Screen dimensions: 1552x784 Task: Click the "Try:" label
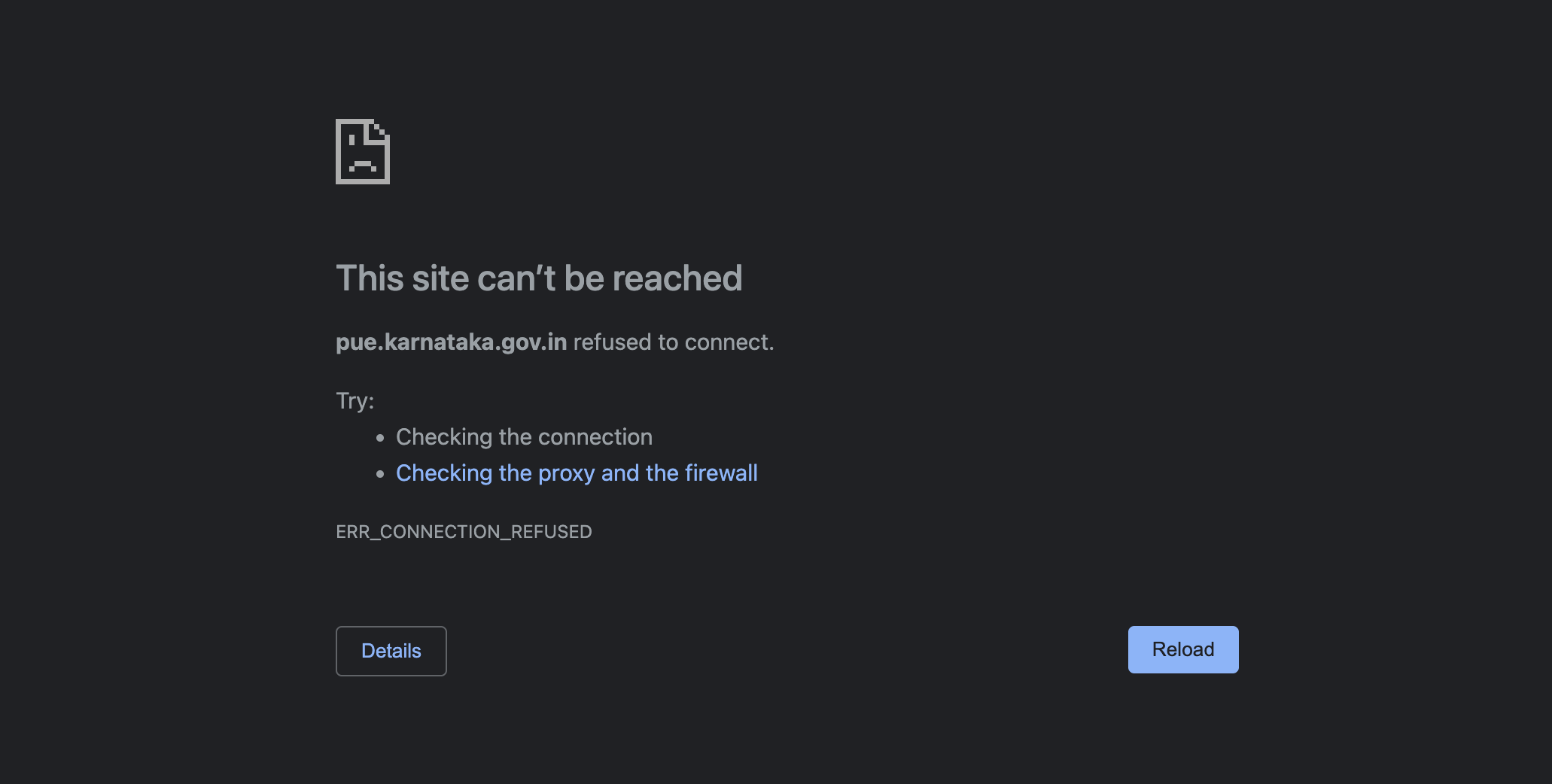(x=355, y=400)
